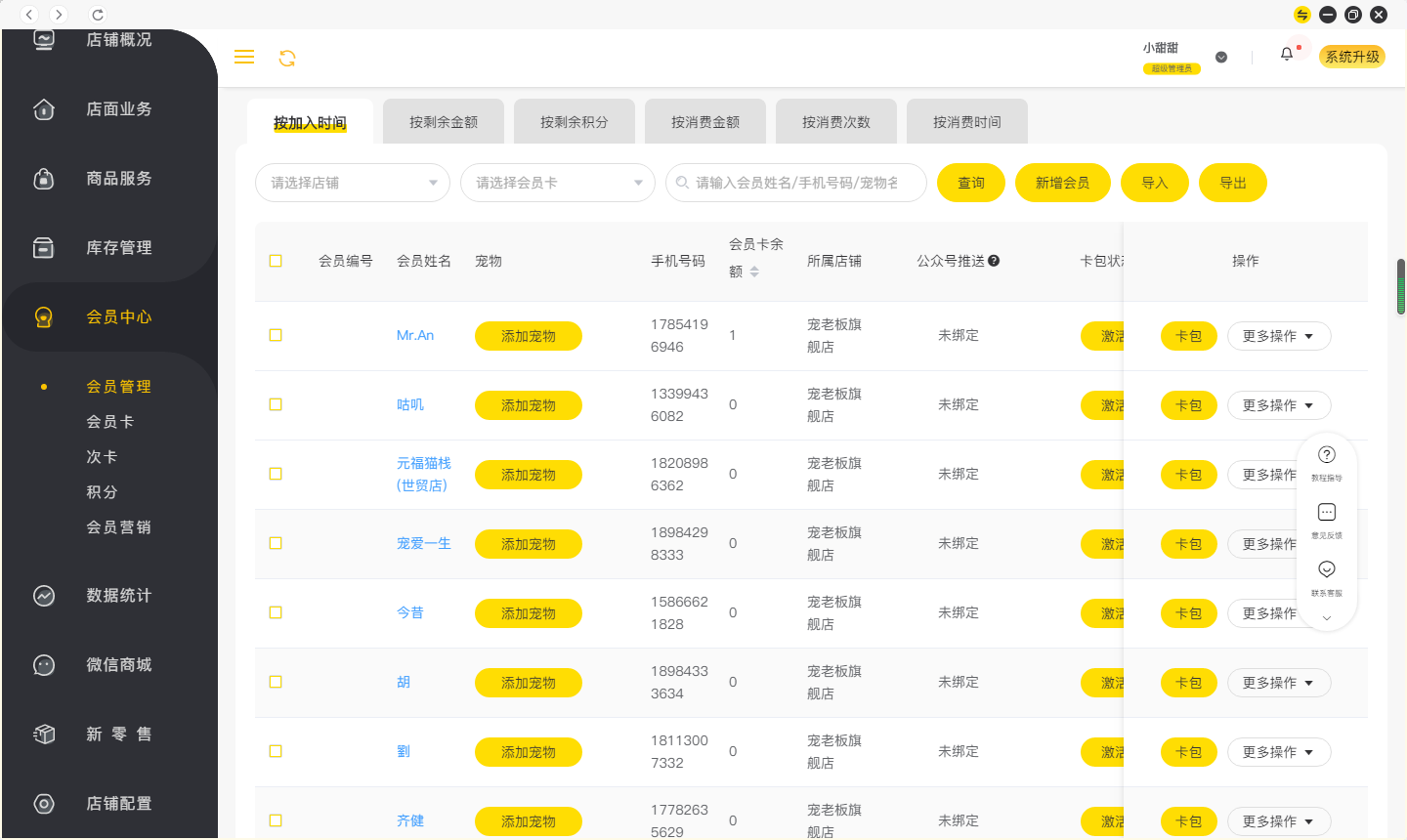Switch to 按剩余金额 tab
Screen dimensions: 1407x840
pyautogui.click(x=444, y=122)
